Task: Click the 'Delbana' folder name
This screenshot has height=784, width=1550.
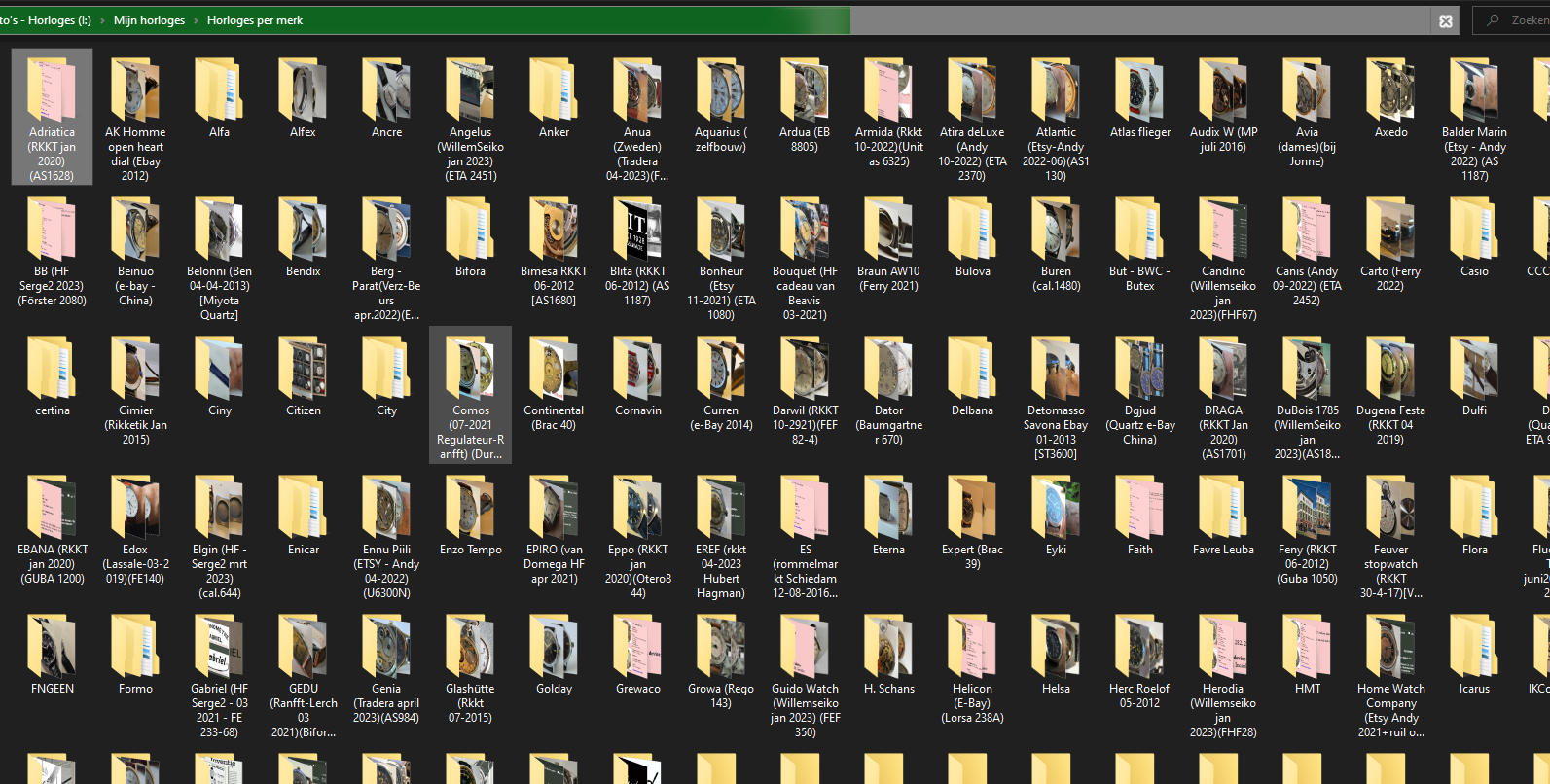Action: (972, 410)
